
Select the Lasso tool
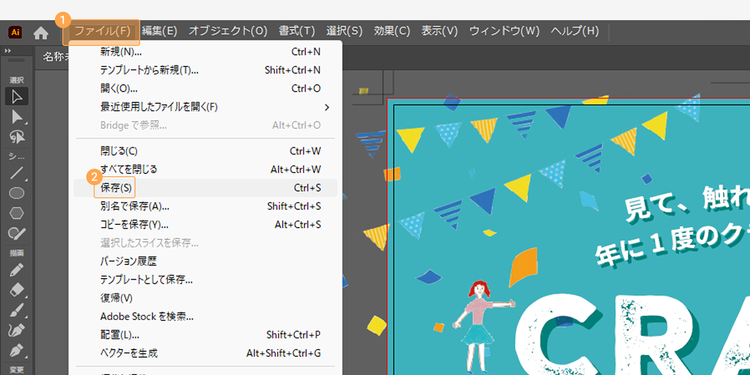pos(17,137)
